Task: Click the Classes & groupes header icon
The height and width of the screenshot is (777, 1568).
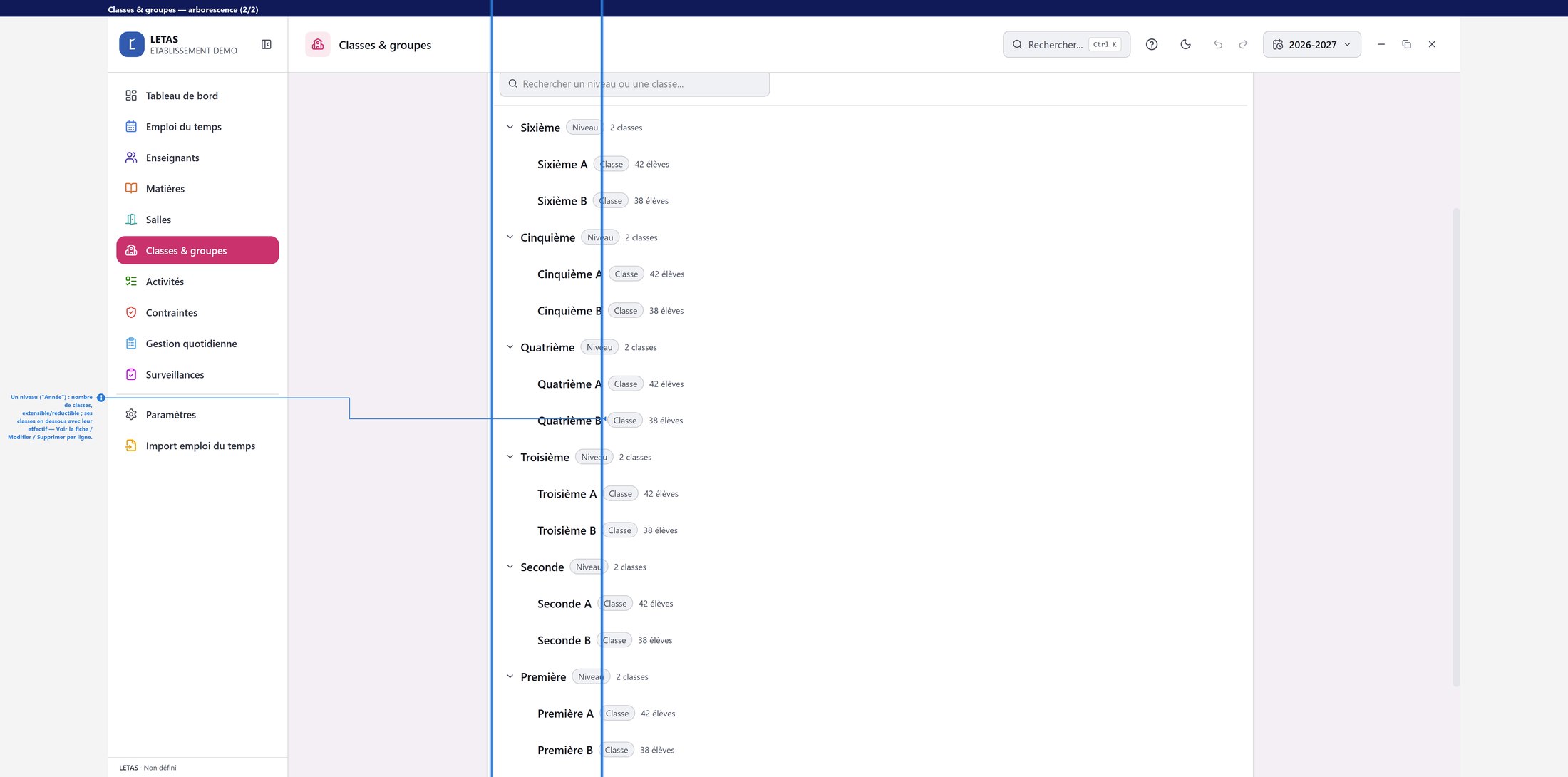Action: 318,44
